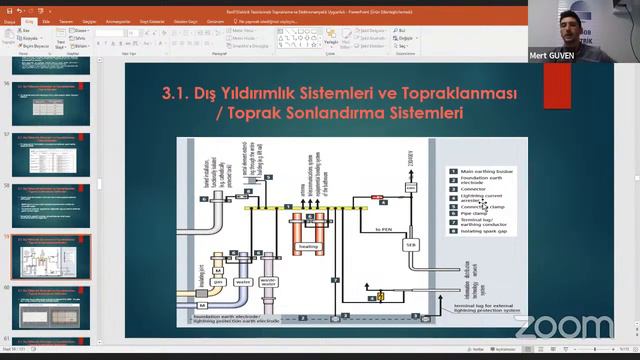Screen dimensions: 640x360
Task: Open the Dosya tab
Action: click(x=9, y=22)
